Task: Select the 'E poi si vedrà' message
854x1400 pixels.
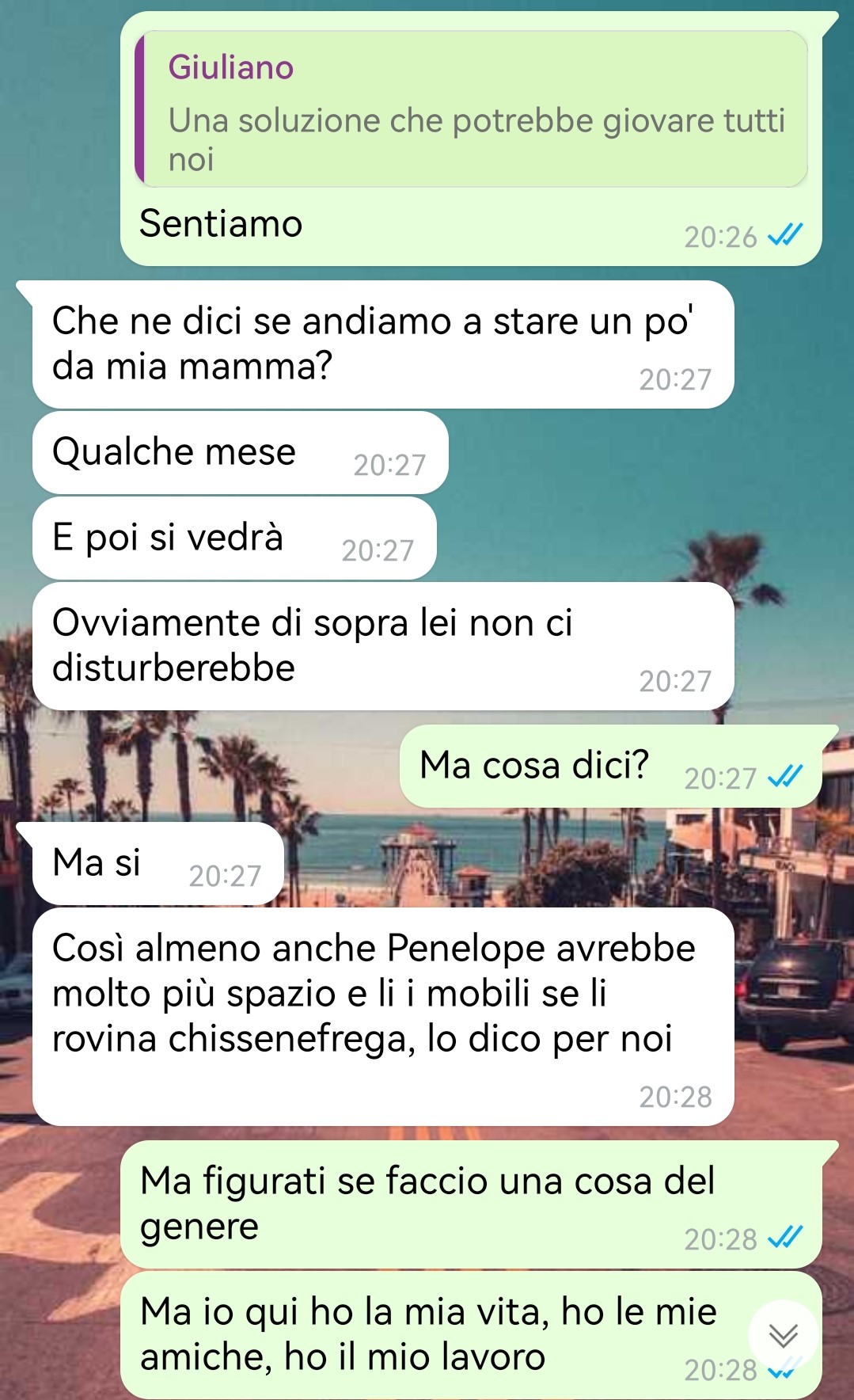Action: [234, 538]
